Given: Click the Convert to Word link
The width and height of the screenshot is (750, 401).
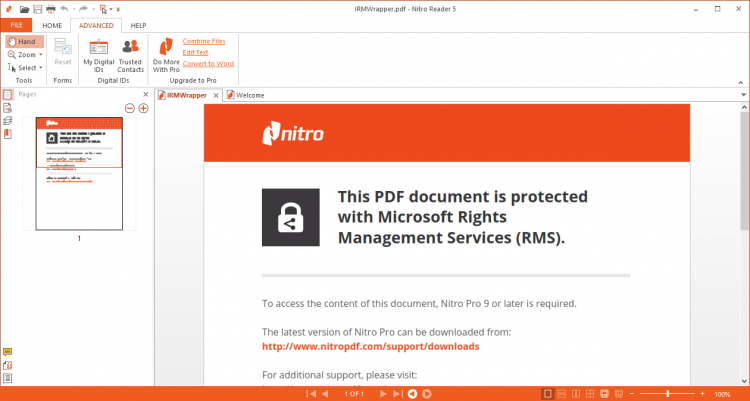Looking at the screenshot, I should click(x=208, y=64).
